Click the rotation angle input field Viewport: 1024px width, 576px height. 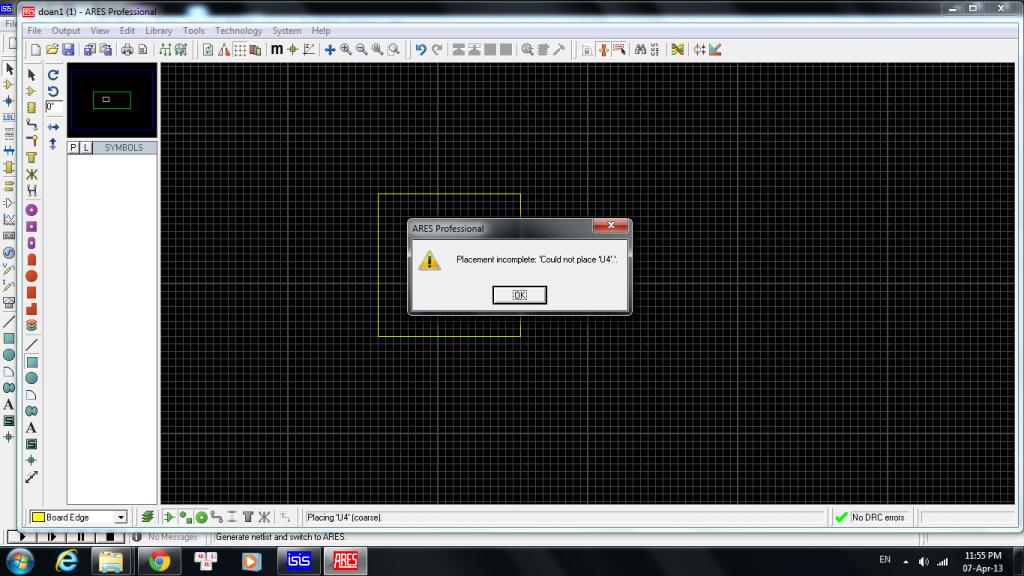tap(54, 107)
